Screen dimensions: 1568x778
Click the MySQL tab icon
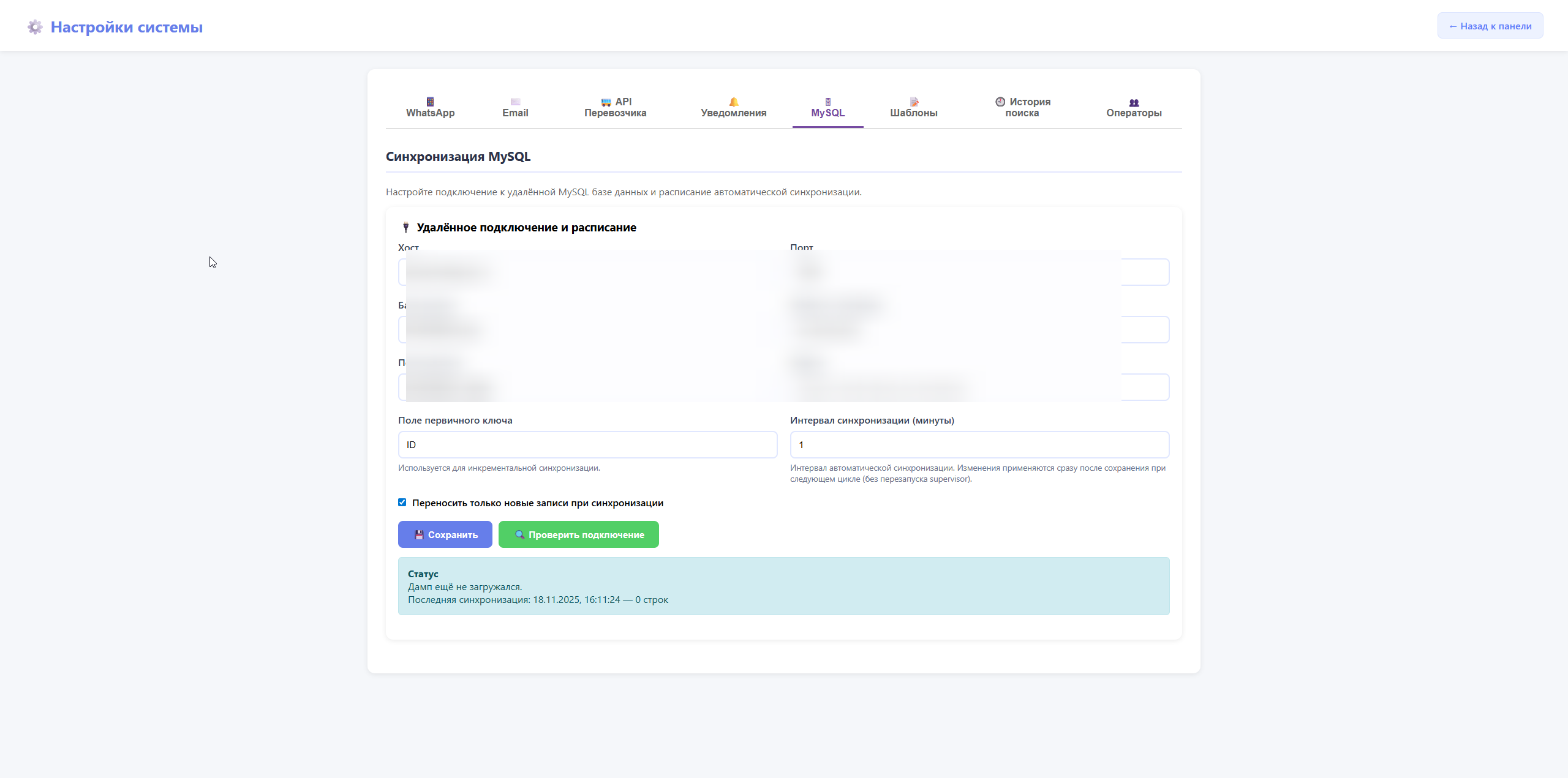pos(827,102)
